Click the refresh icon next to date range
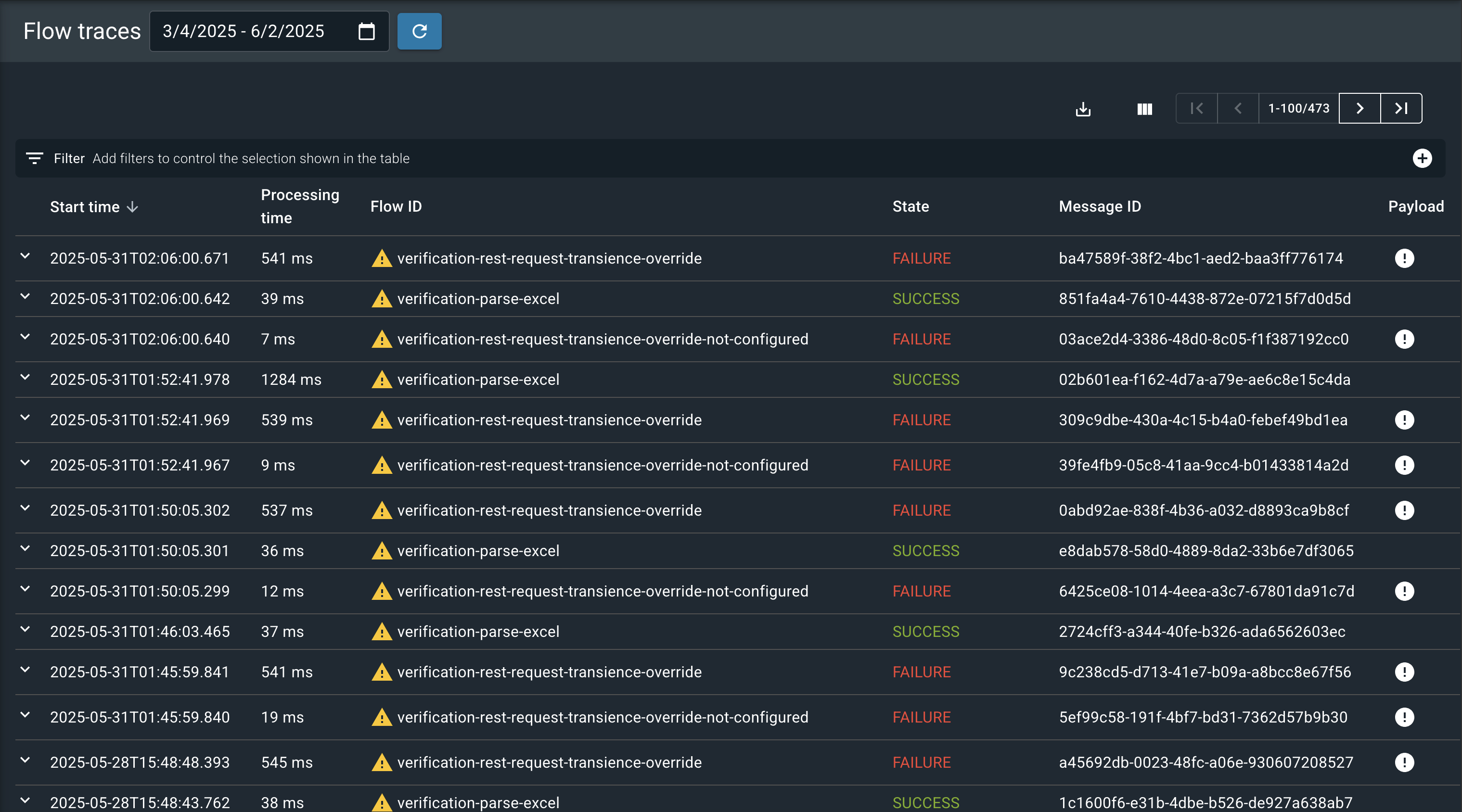Image resolution: width=1462 pixels, height=812 pixels. pyautogui.click(x=420, y=31)
